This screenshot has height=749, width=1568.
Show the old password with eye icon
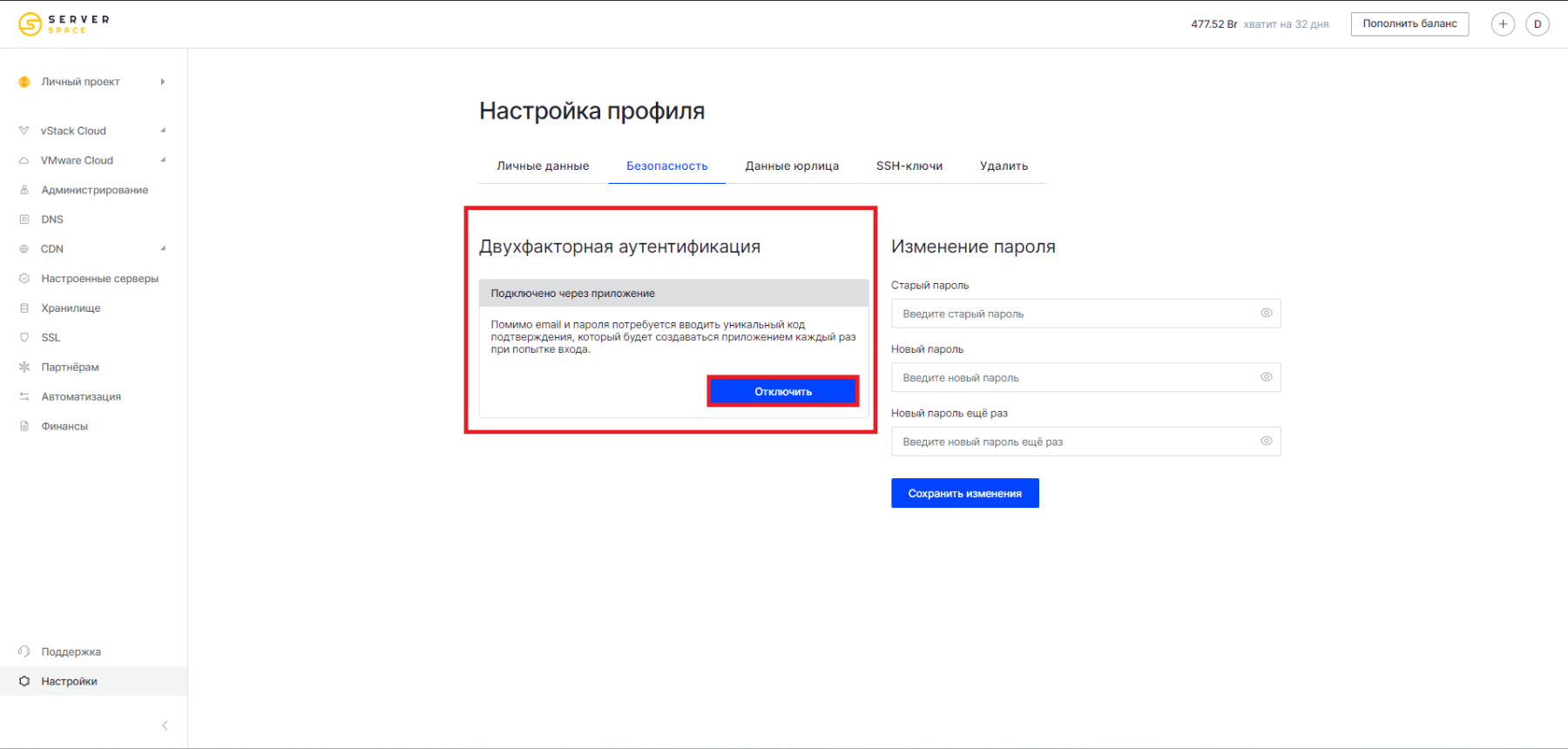[x=1267, y=314]
